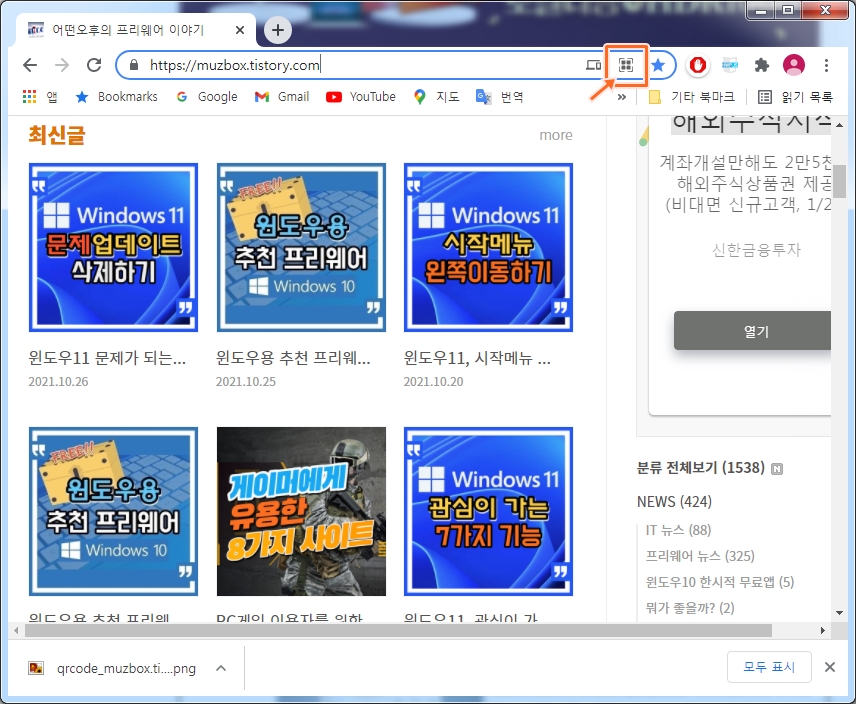Screen dimensions: 856x704
Task: Open the 앱 apps shortcut
Action: click(40, 97)
